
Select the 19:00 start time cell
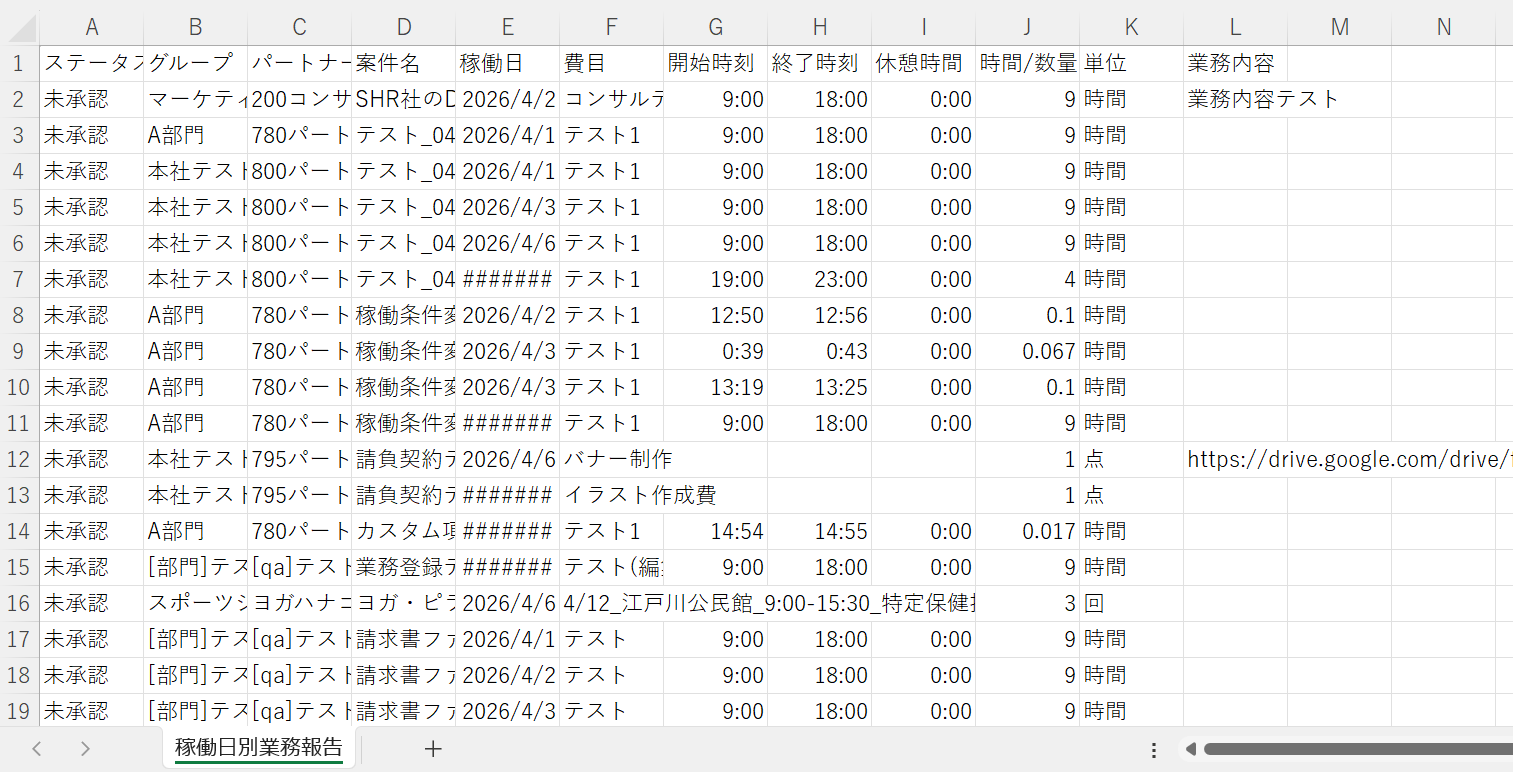[x=716, y=280]
